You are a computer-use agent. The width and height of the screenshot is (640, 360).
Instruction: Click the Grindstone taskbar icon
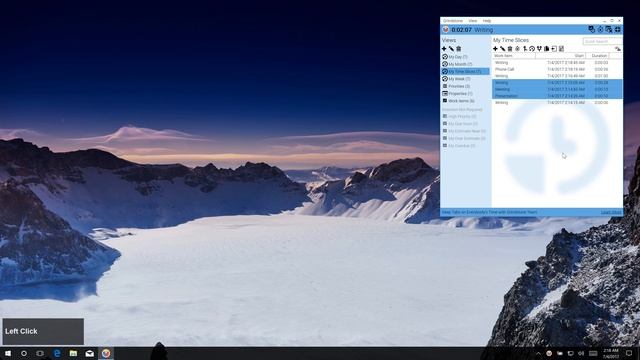coord(106,353)
